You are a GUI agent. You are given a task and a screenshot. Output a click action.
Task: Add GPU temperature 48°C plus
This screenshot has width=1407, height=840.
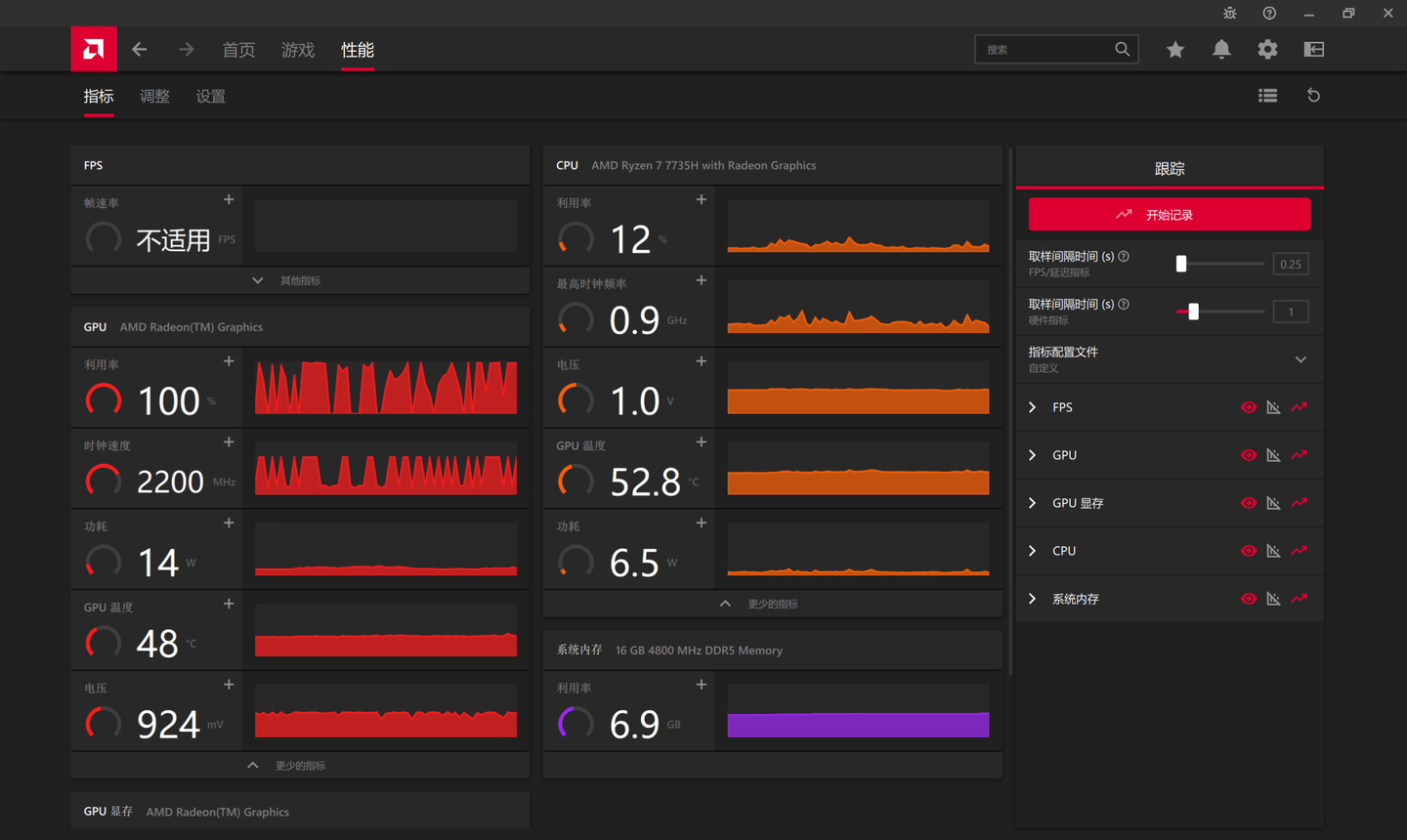point(229,604)
